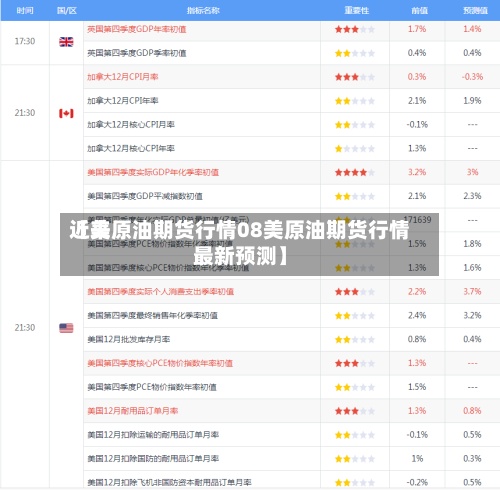The height and width of the screenshot is (490, 500).
Task: Open the 美国第四季度PCE物价指数年率初值 indicator
Action: (152, 387)
